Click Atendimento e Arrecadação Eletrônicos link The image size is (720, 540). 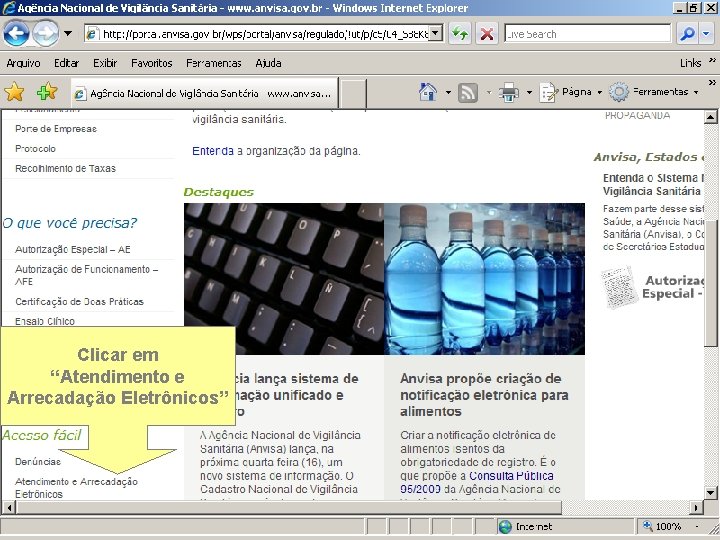[76, 488]
